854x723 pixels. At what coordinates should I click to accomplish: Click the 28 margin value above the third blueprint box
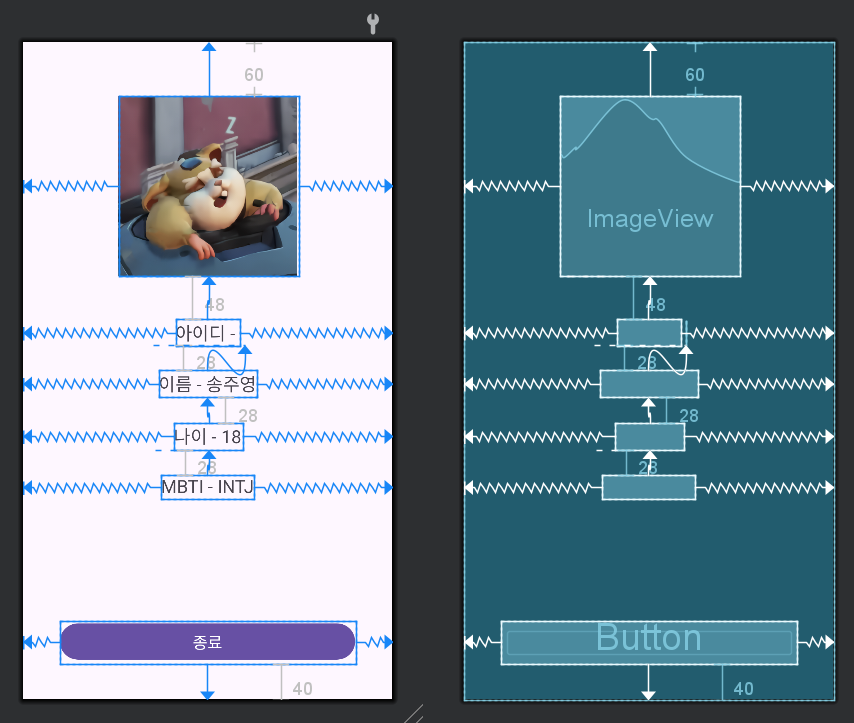pos(689,416)
